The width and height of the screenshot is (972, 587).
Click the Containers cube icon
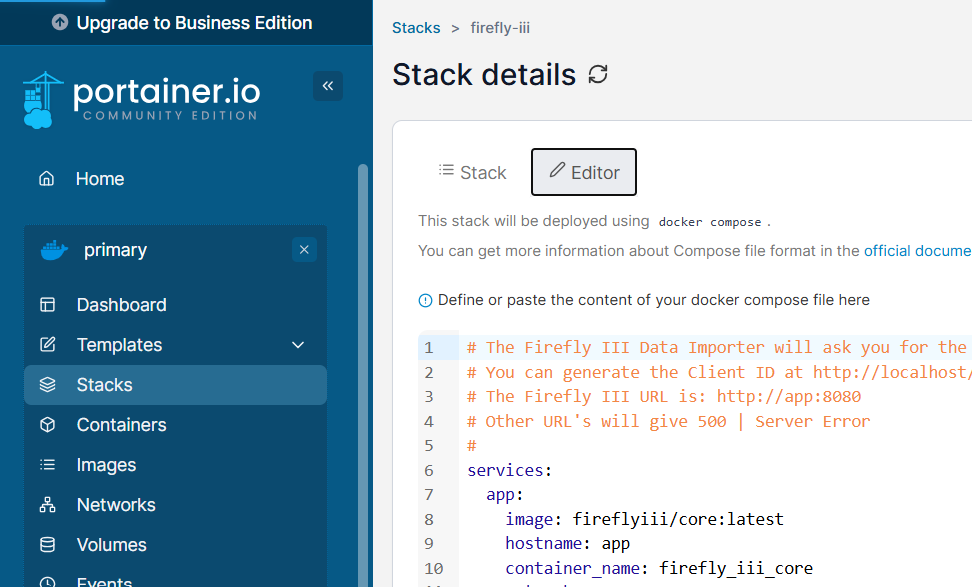pyautogui.click(x=47, y=425)
